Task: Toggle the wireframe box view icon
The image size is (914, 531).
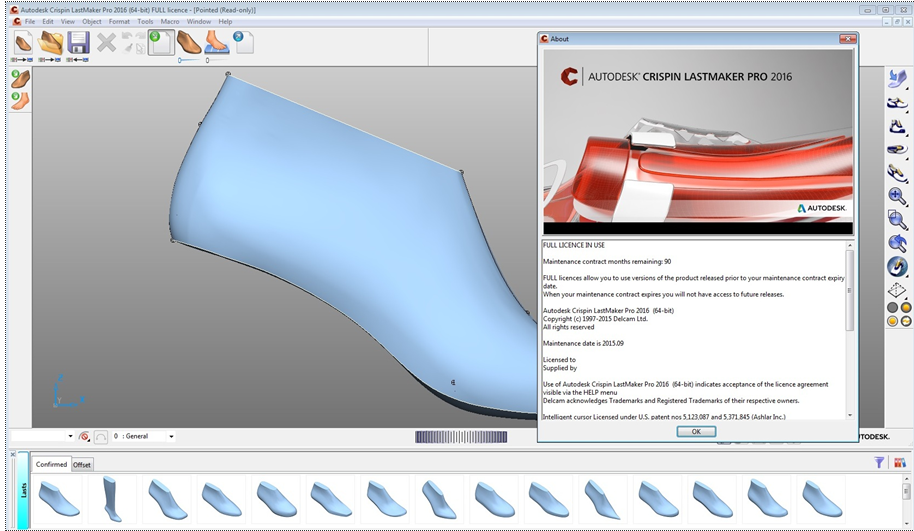Action: pos(897,290)
